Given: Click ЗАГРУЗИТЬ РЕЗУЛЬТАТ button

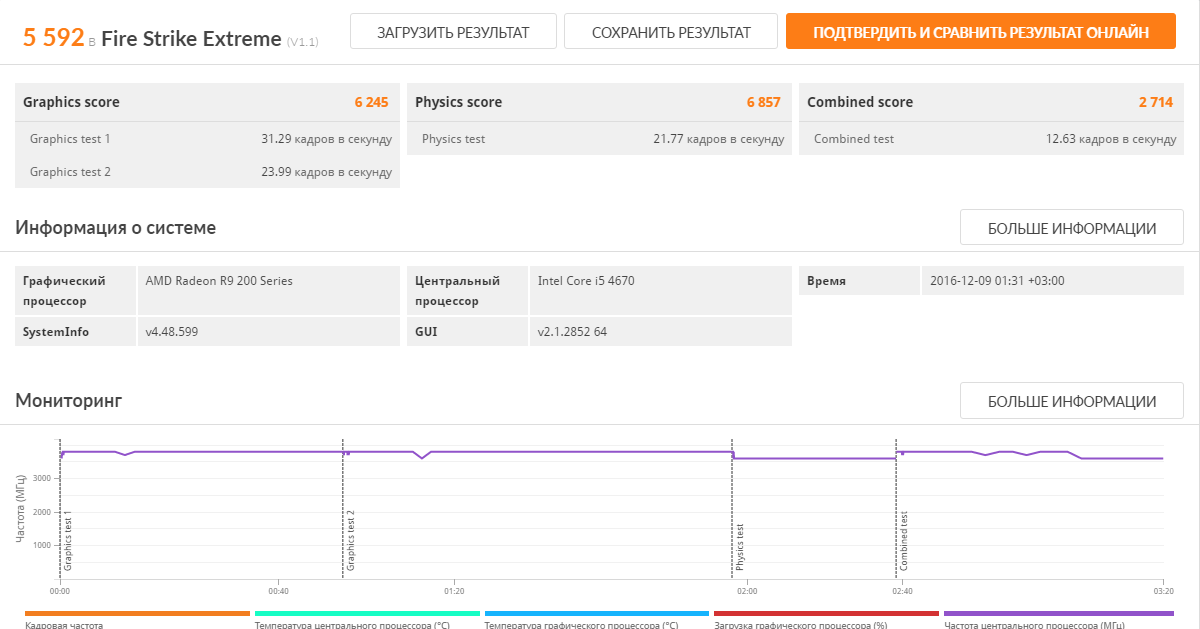Looking at the screenshot, I should (x=453, y=32).
